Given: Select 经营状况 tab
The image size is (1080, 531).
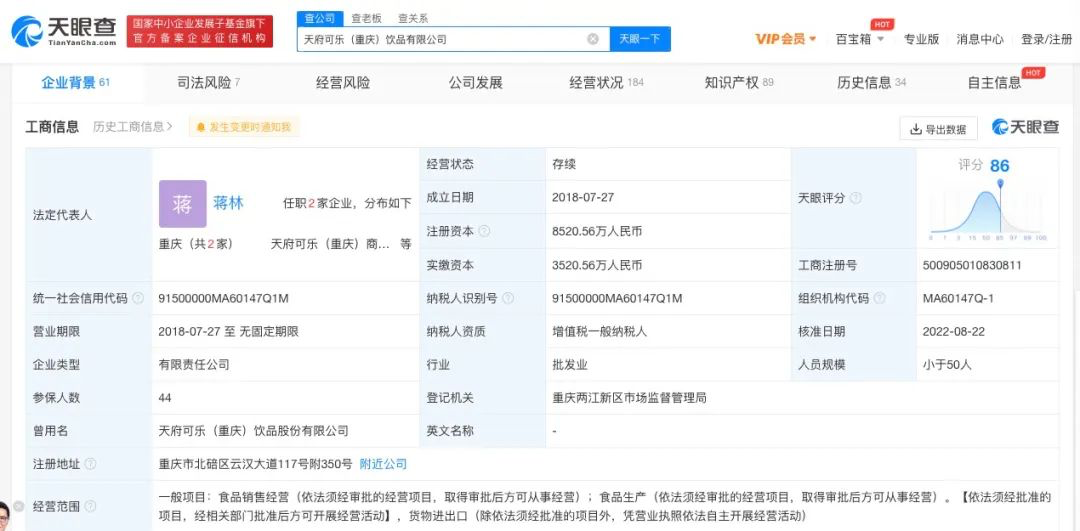Looking at the screenshot, I should 606,83.
